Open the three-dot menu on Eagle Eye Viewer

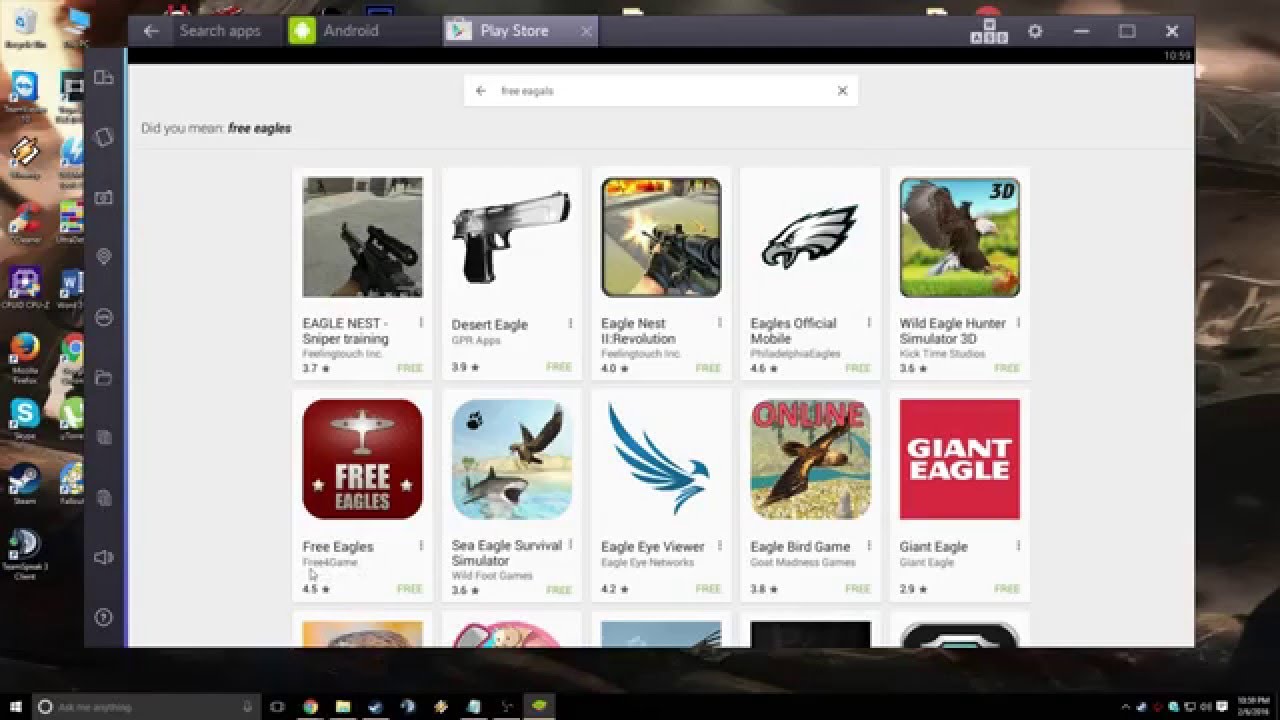pos(719,545)
